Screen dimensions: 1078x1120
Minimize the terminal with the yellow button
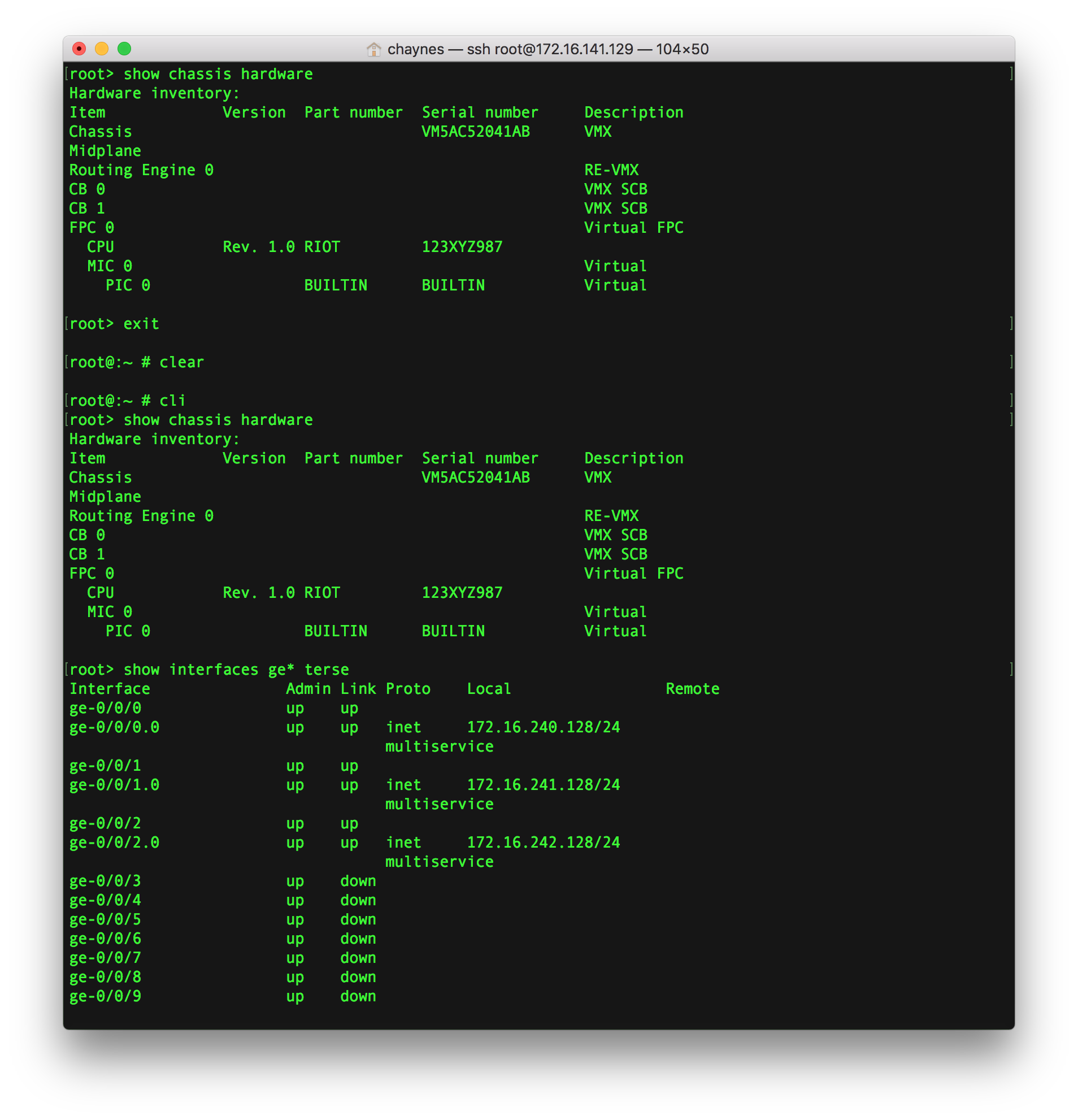click(102, 49)
